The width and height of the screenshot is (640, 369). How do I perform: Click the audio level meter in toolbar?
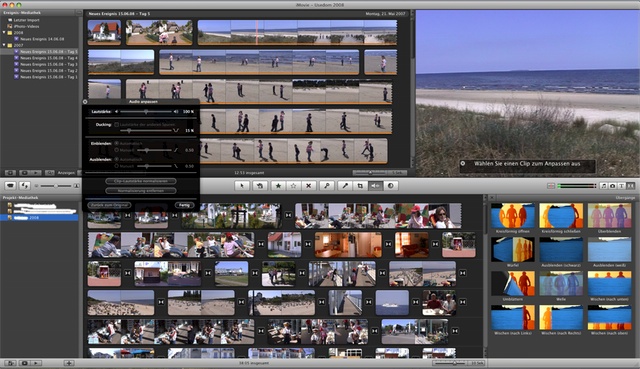(x=576, y=186)
